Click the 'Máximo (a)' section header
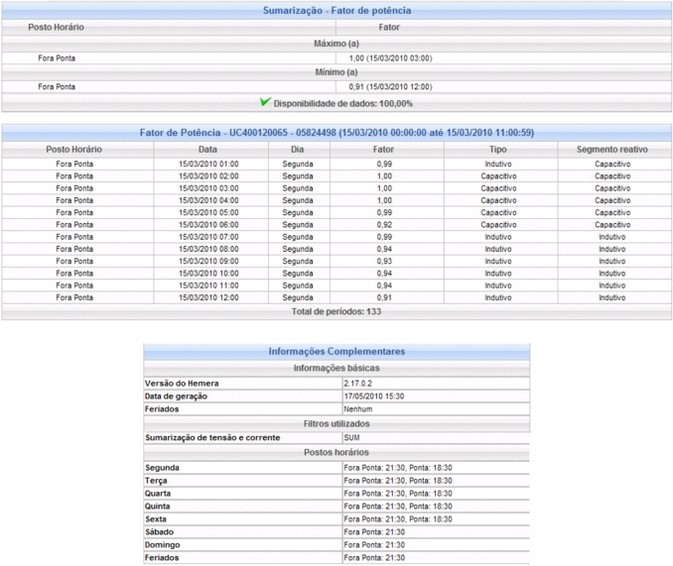Image resolution: width=673 pixels, height=566 pixels. pos(336,44)
